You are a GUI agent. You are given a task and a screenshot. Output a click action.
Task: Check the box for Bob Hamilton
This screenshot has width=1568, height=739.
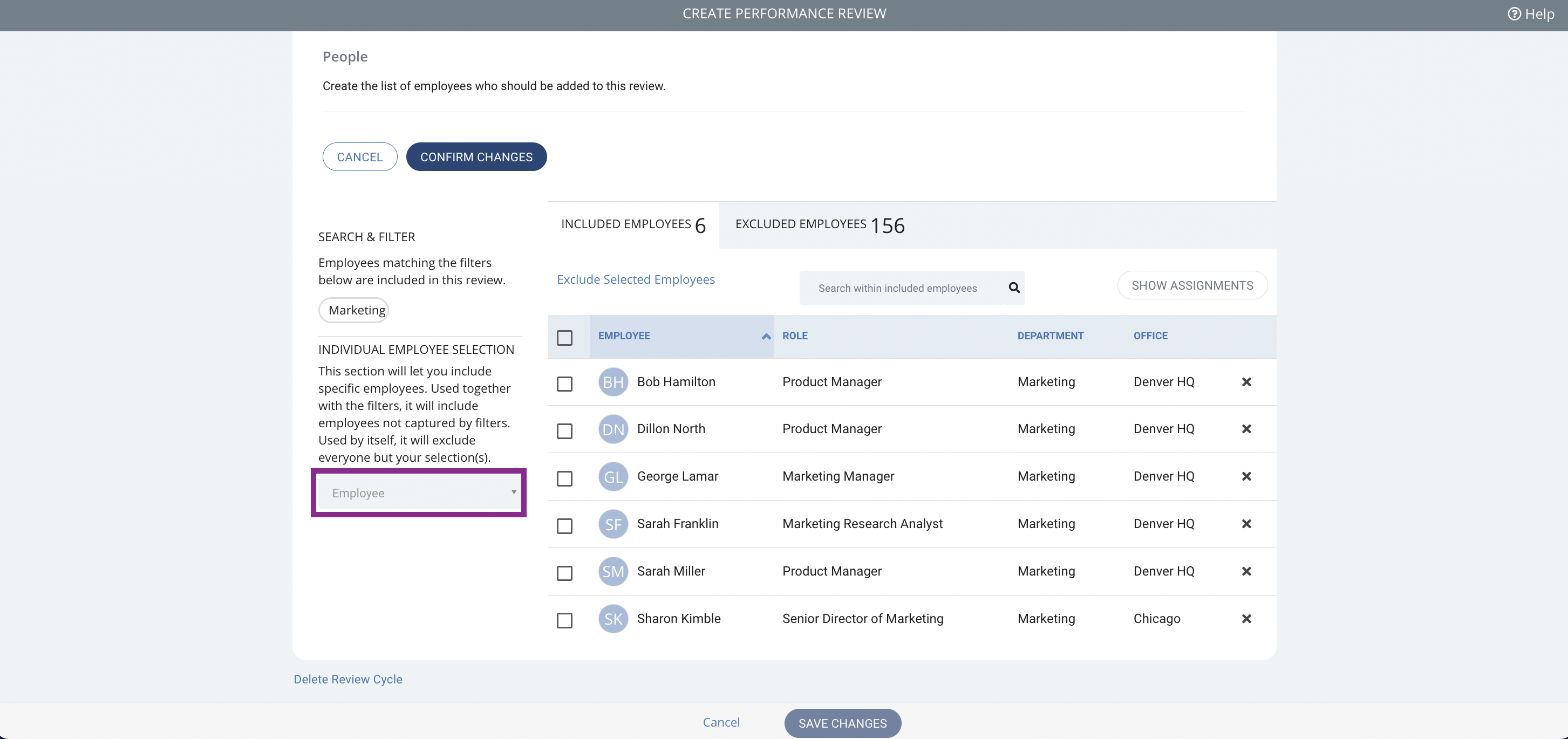(565, 384)
